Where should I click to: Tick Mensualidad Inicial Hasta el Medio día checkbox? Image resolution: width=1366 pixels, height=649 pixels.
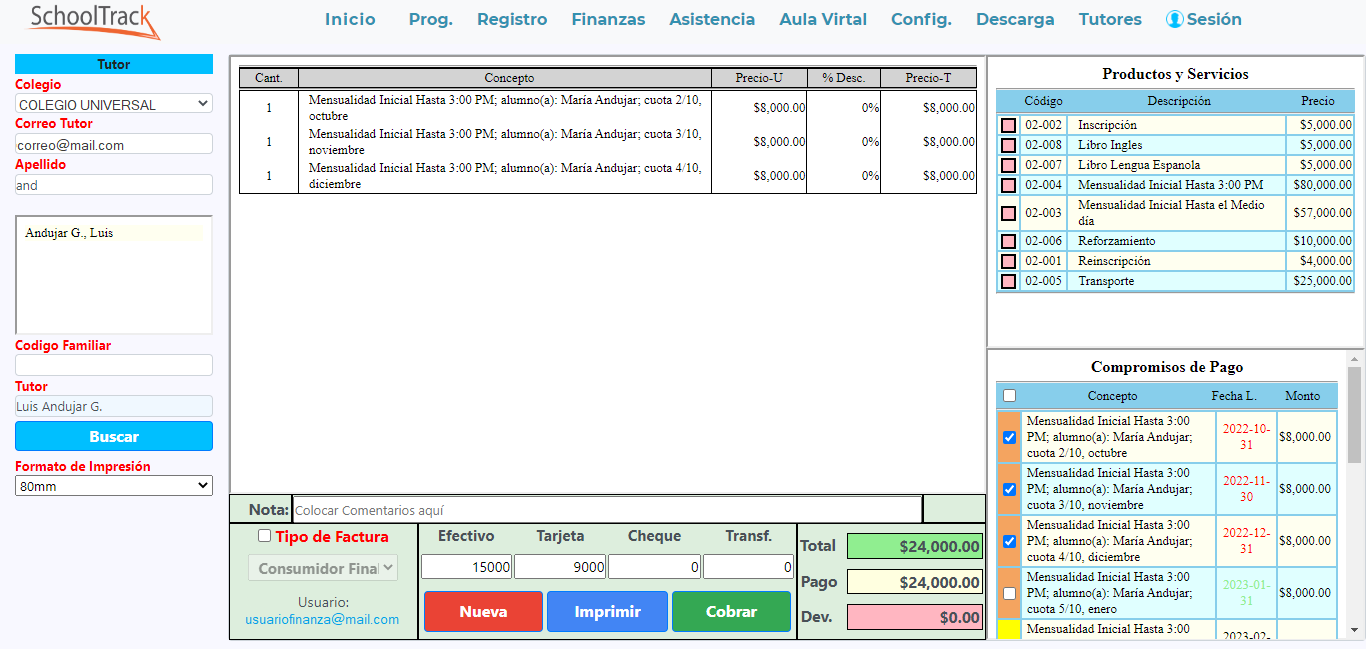click(x=1008, y=213)
